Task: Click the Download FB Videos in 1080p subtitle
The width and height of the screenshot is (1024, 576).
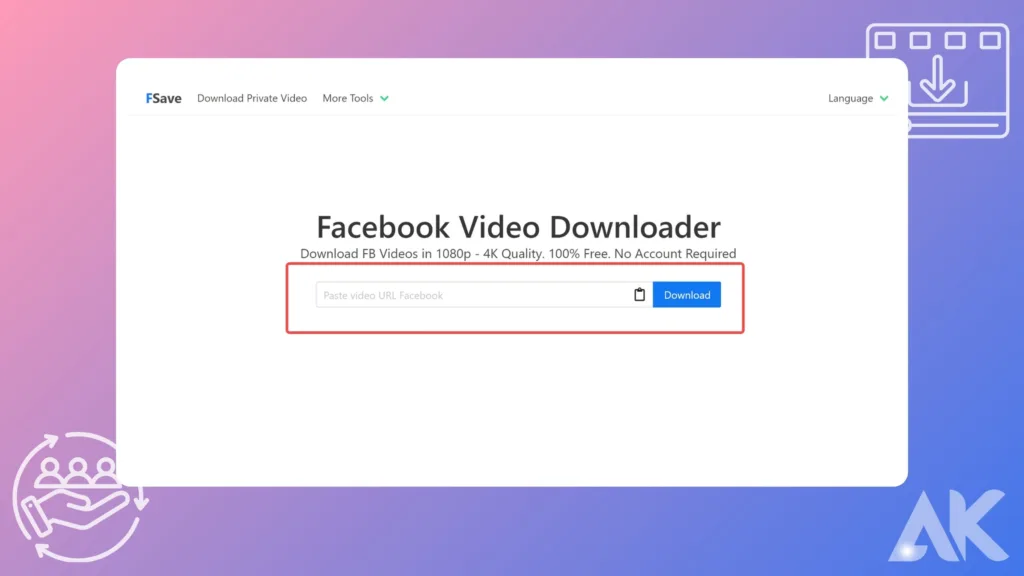Action: click(x=518, y=253)
